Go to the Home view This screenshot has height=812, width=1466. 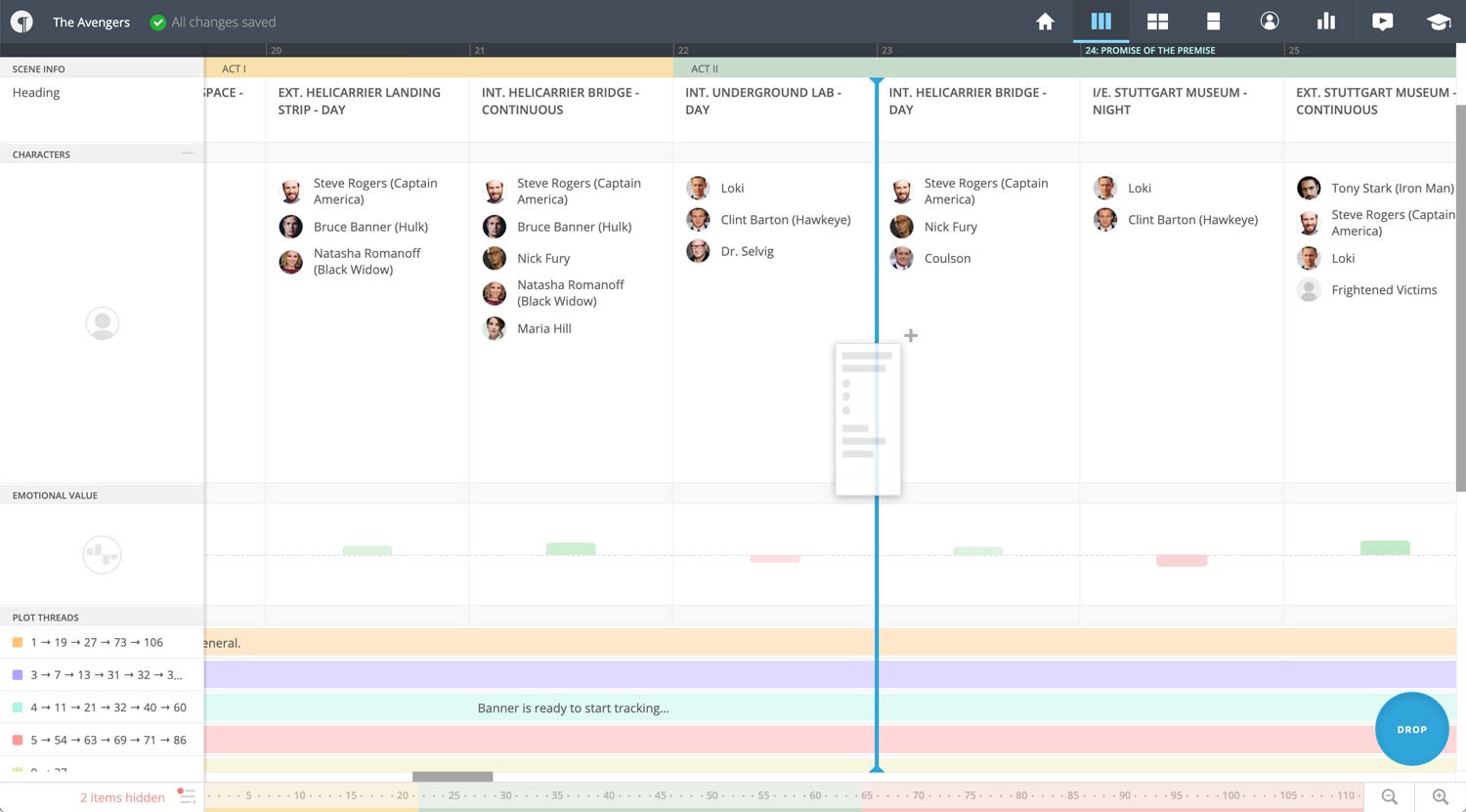(1045, 21)
